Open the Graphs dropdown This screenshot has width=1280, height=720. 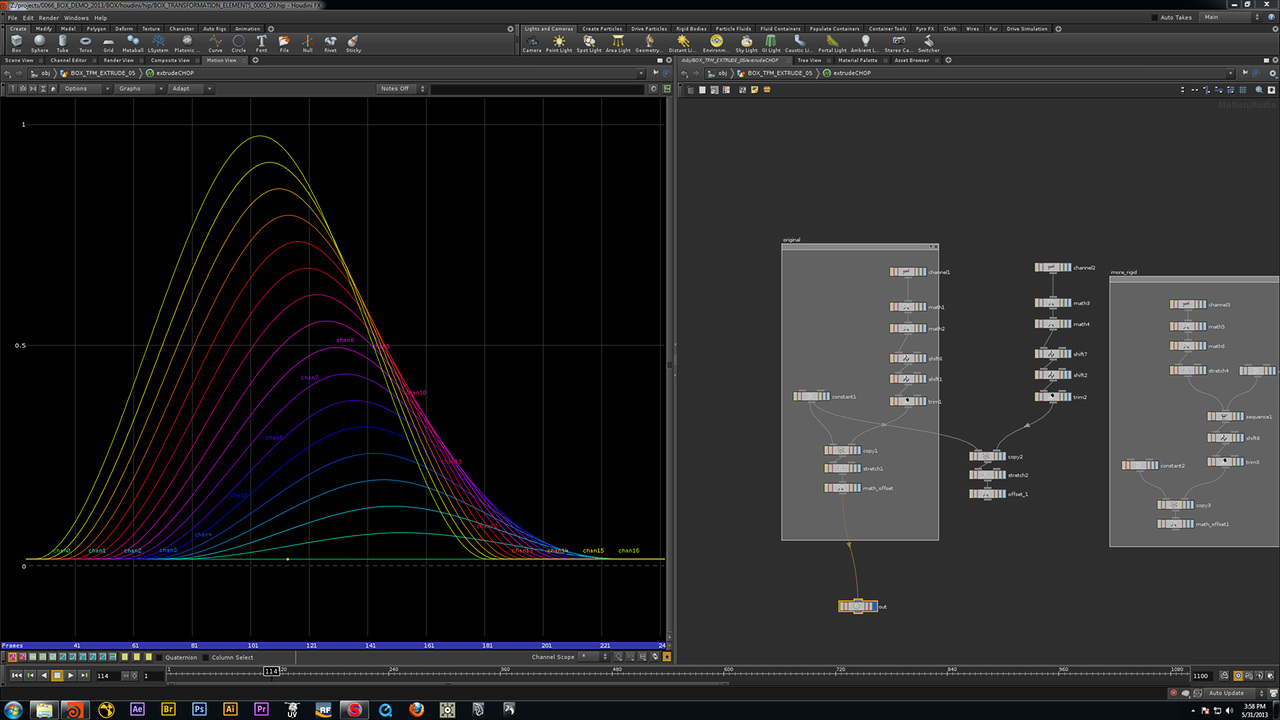139,89
